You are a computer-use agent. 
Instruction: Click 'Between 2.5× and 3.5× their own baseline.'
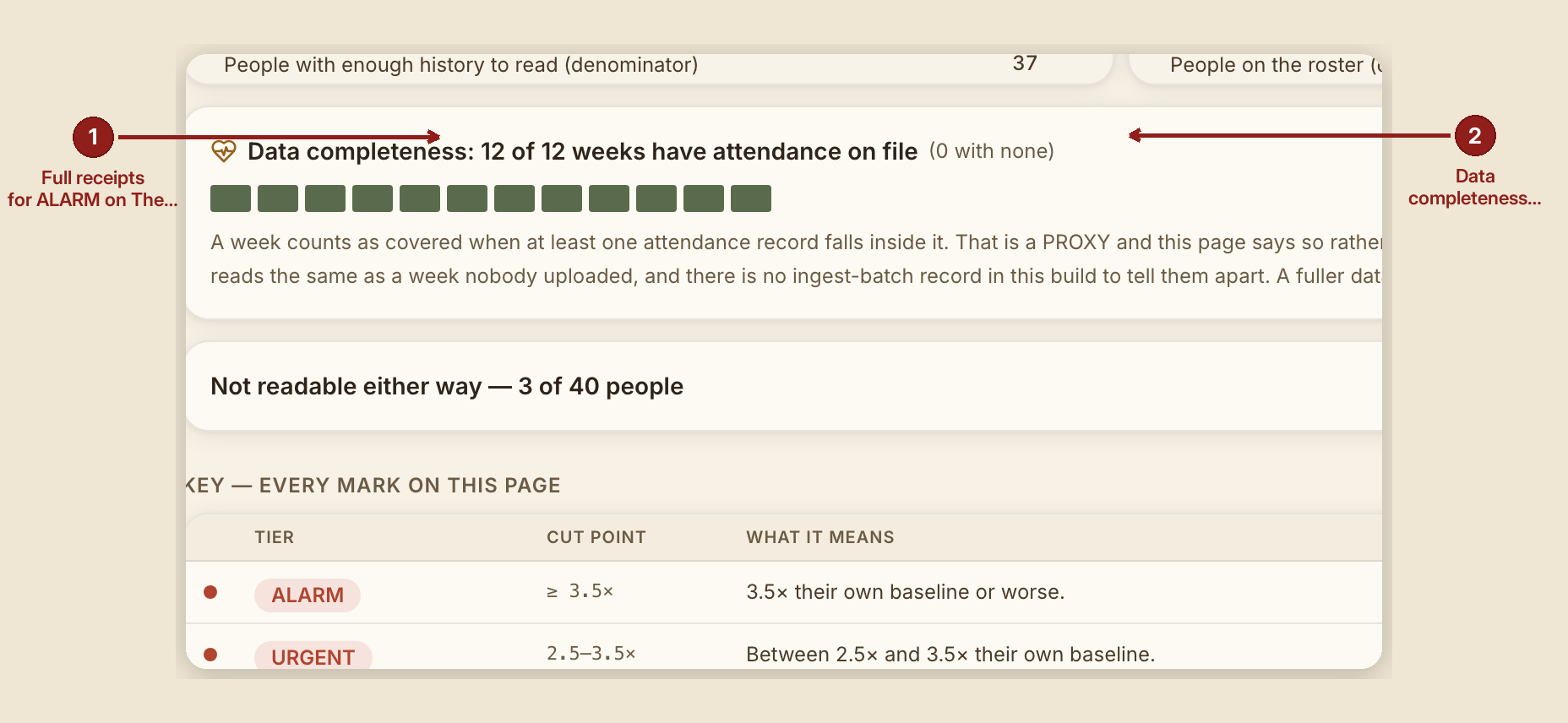[x=950, y=655]
